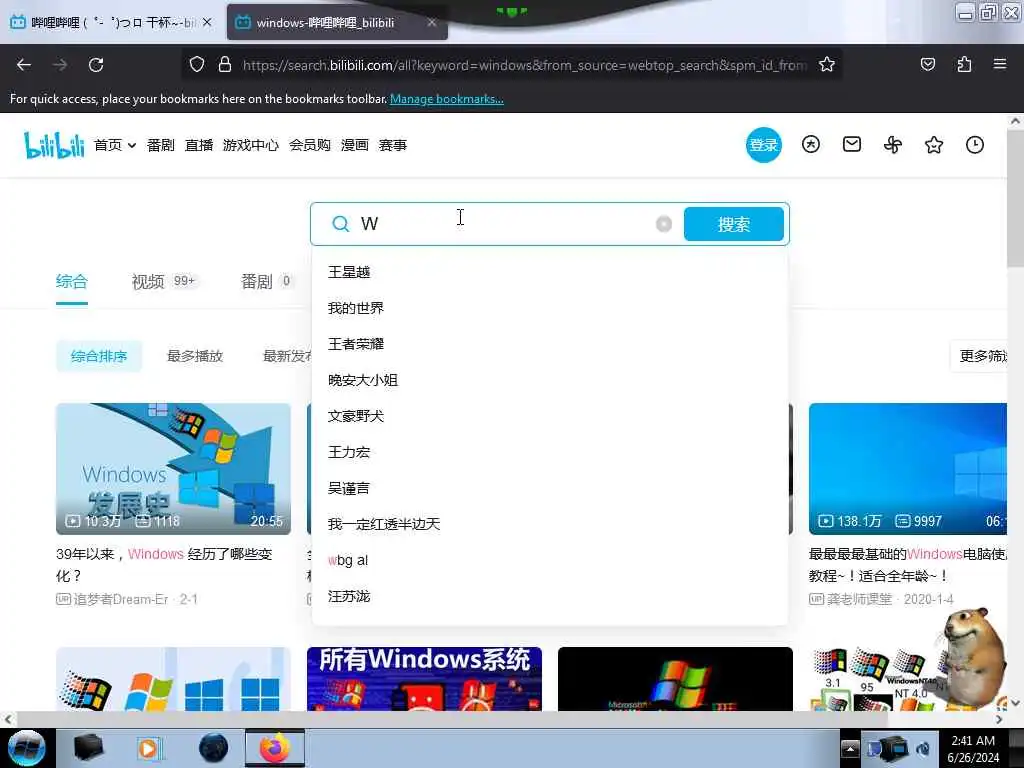This screenshot has width=1024, height=768.
Task: Open the taskbar clock 2:41 AM
Action: [973, 749]
